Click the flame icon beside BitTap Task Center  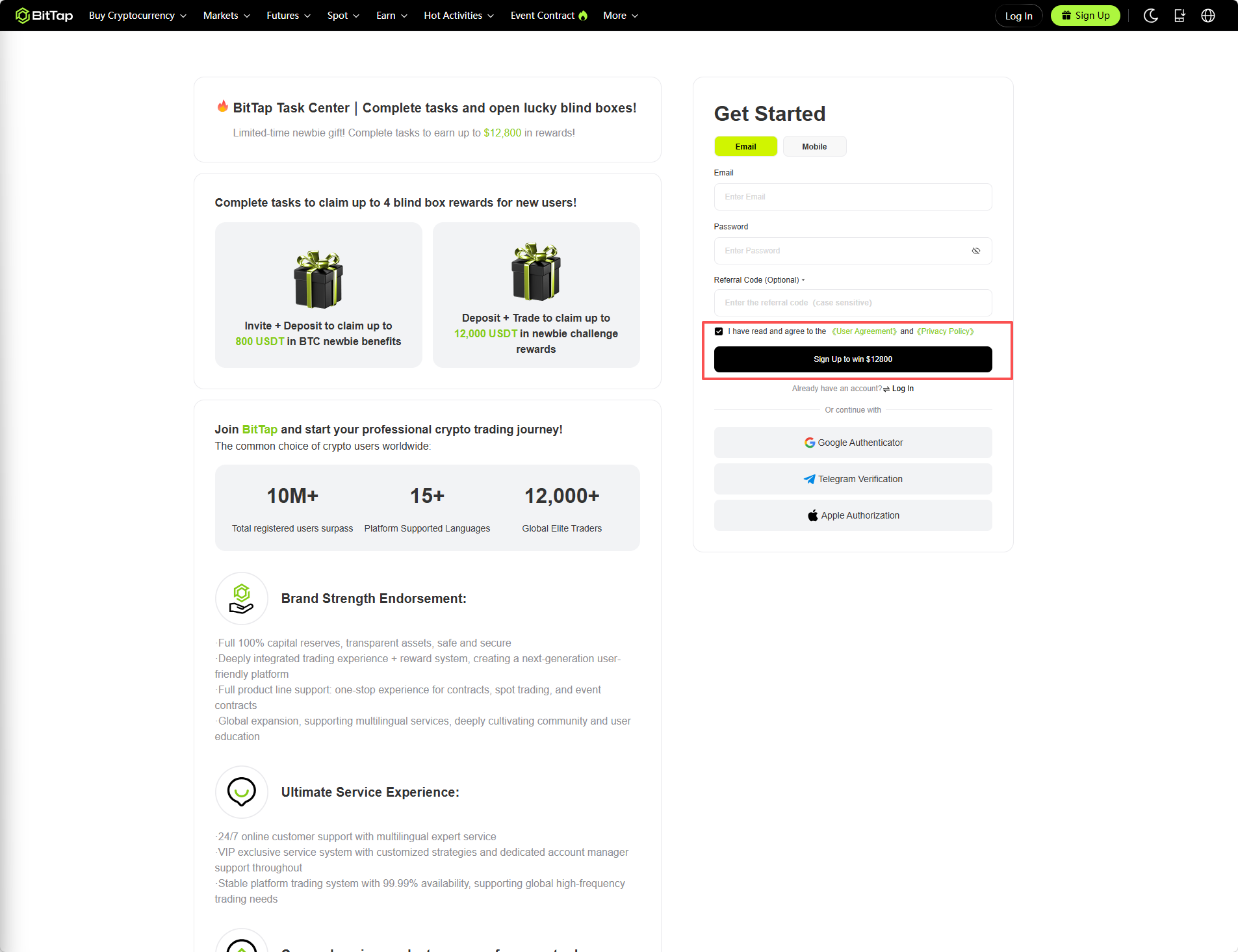[223, 107]
